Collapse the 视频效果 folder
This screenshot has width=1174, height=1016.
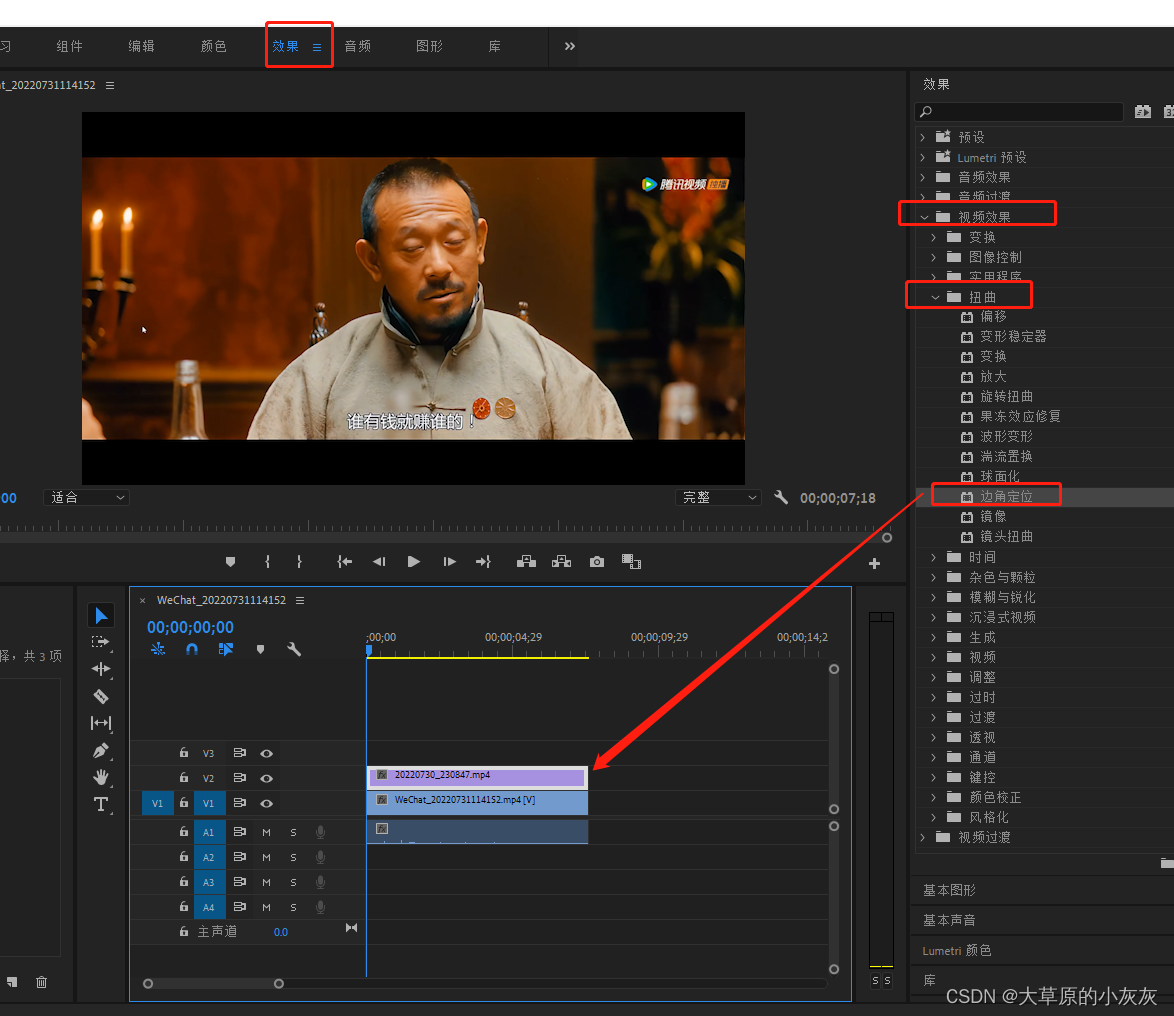point(925,217)
